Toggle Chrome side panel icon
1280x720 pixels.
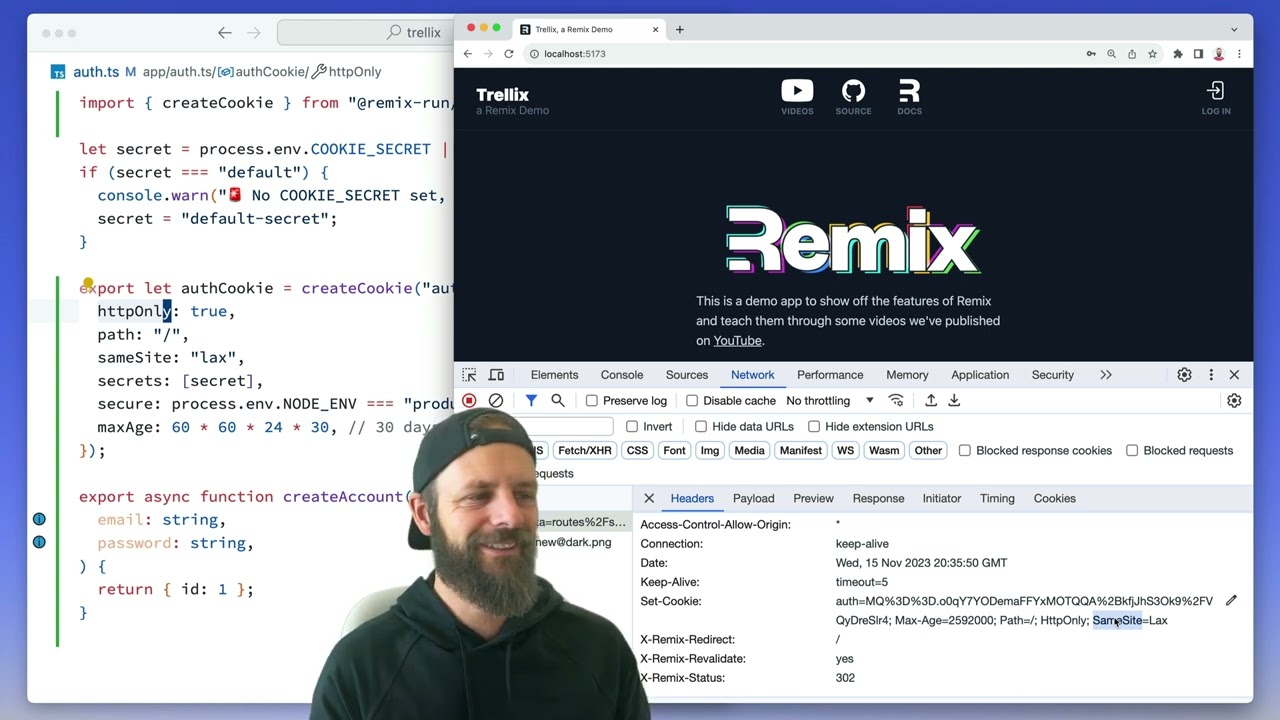tap(1198, 54)
